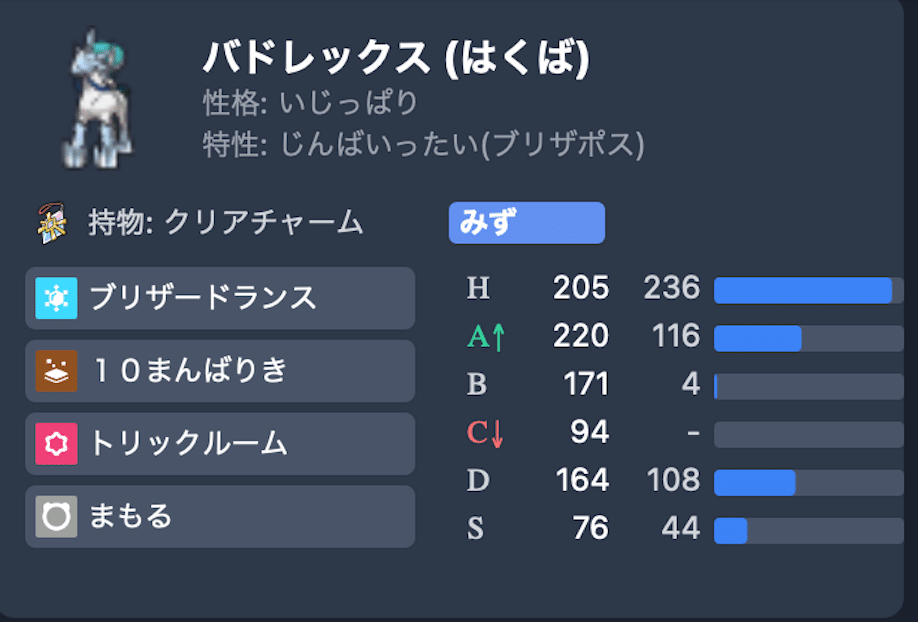This screenshot has width=918, height=622.
Task: Click the バドレックス (はくば) name heading
Action: pyautogui.click(x=396, y=59)
